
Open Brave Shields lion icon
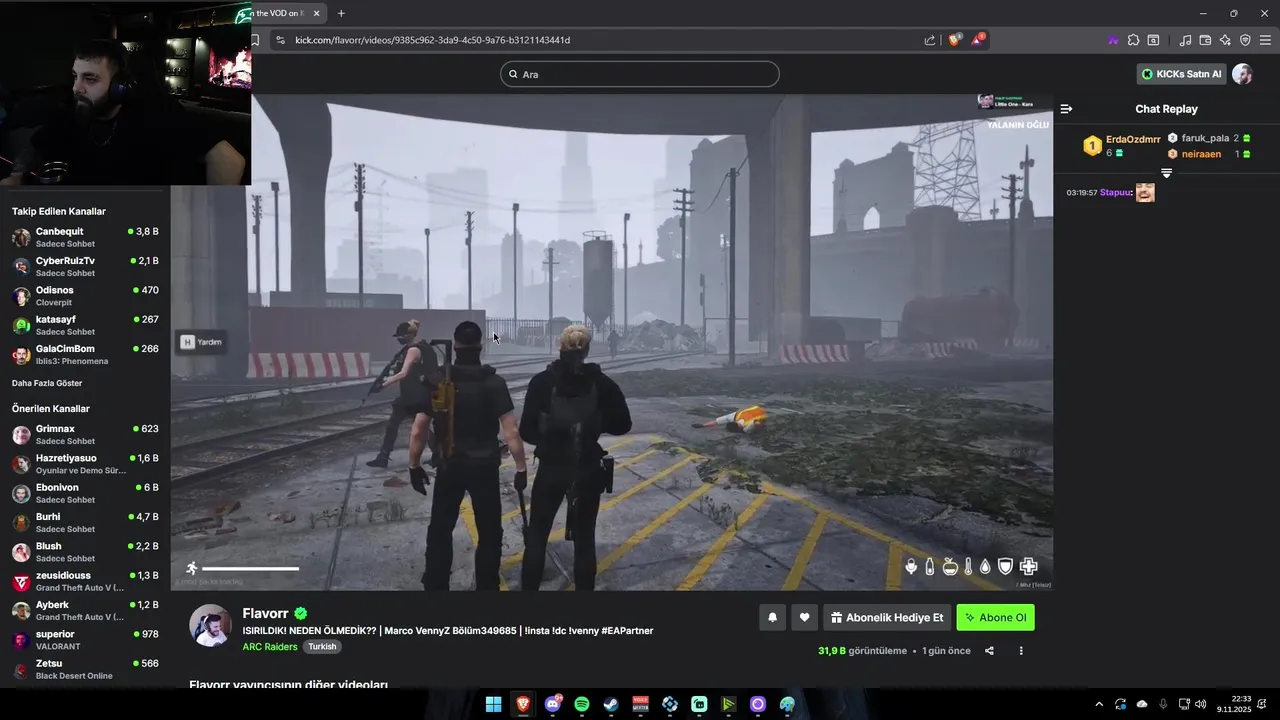954,40
